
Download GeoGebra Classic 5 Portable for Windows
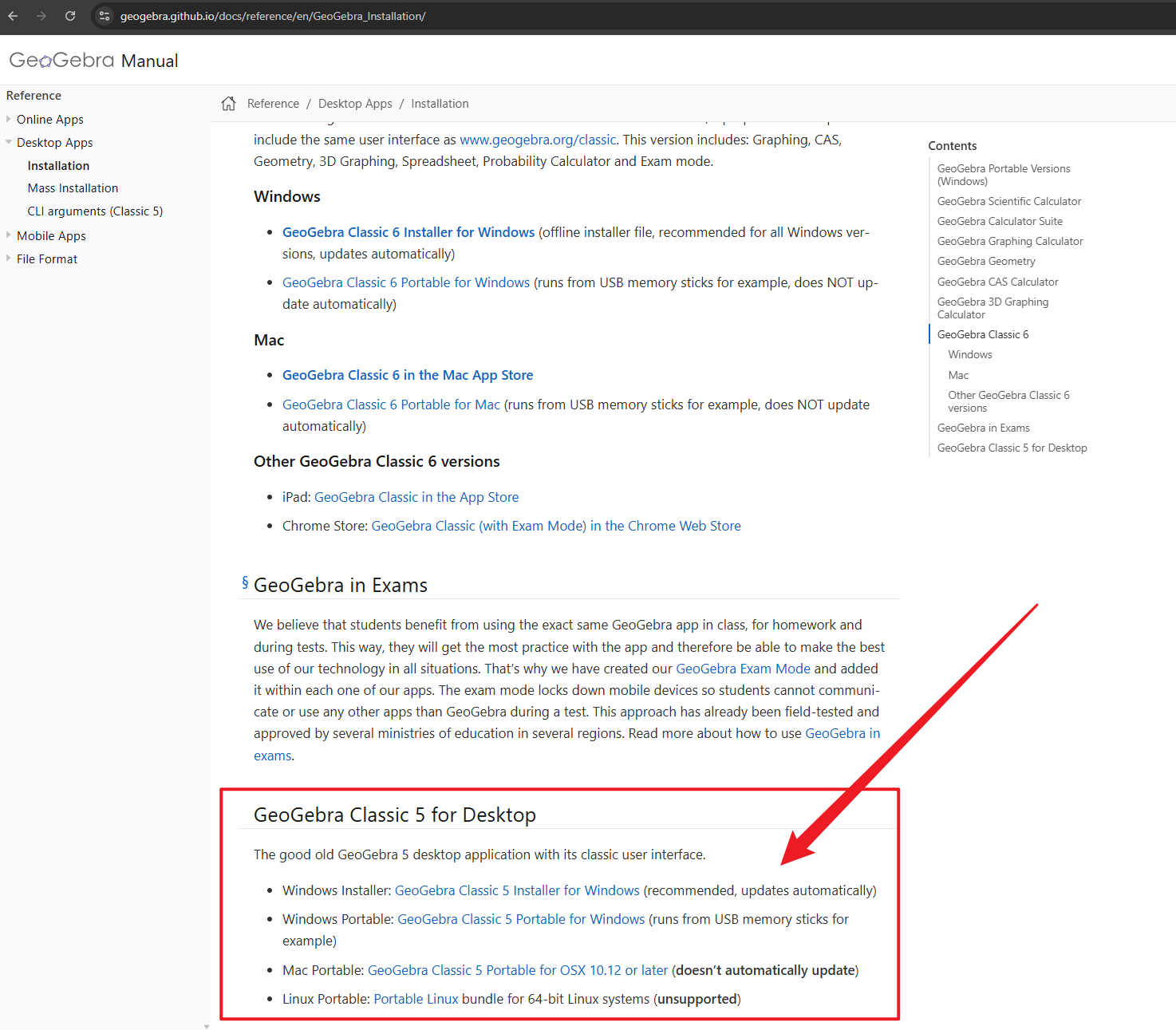521,919
